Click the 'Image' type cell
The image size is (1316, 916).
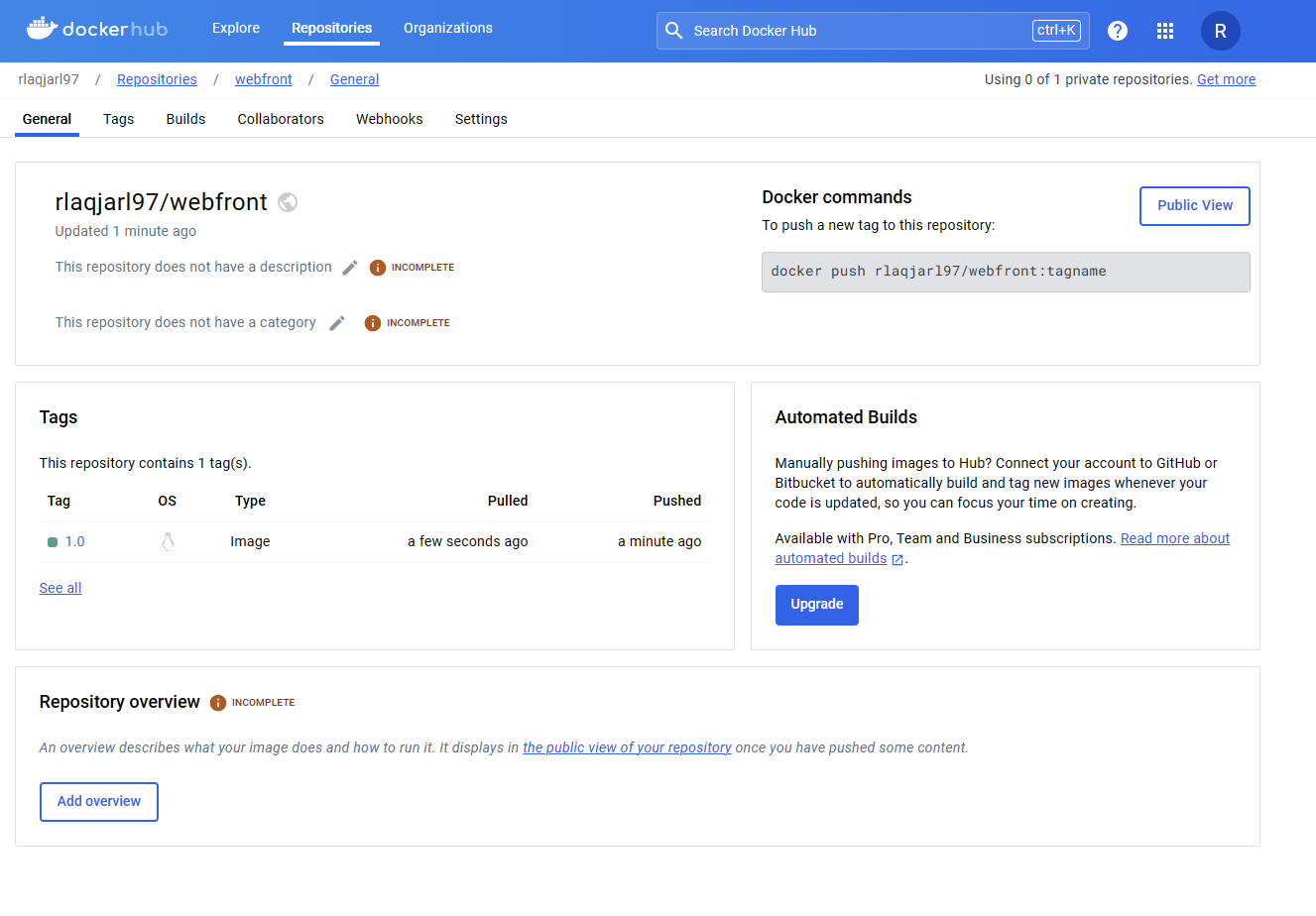pos(250,542)
